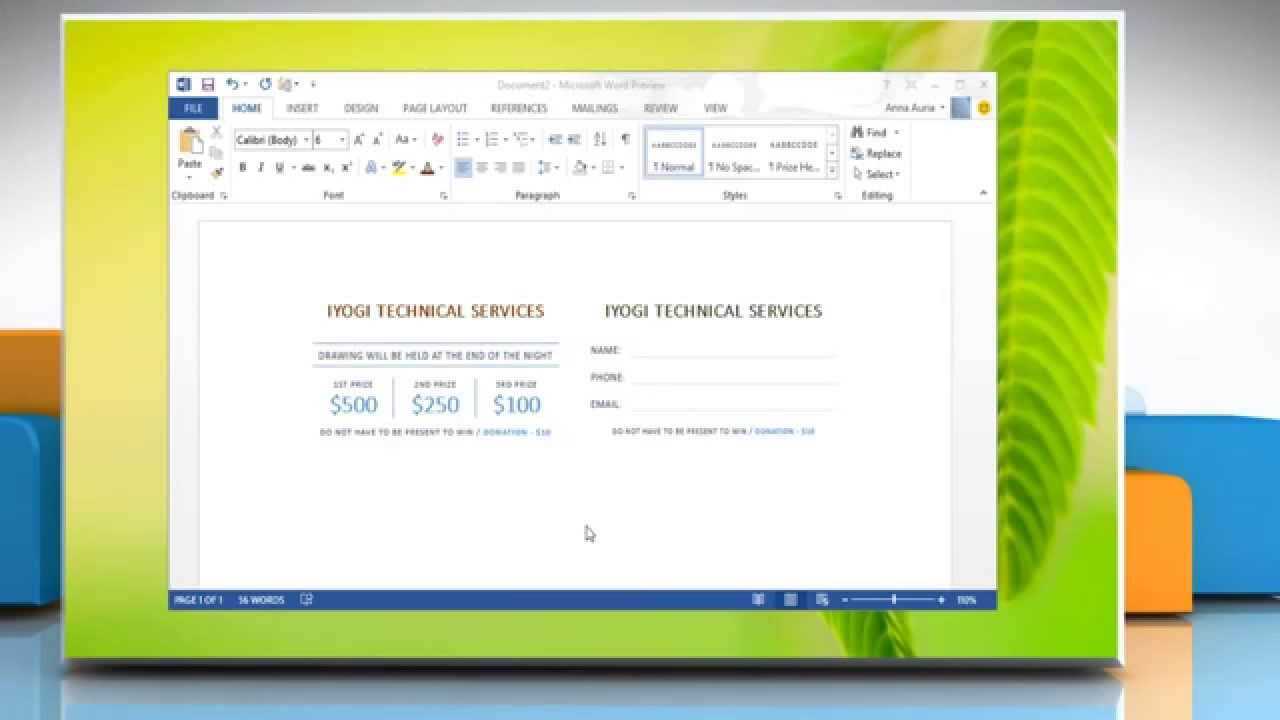
Task: Click the Replace button in Editing group
Action: pos(876,153)
